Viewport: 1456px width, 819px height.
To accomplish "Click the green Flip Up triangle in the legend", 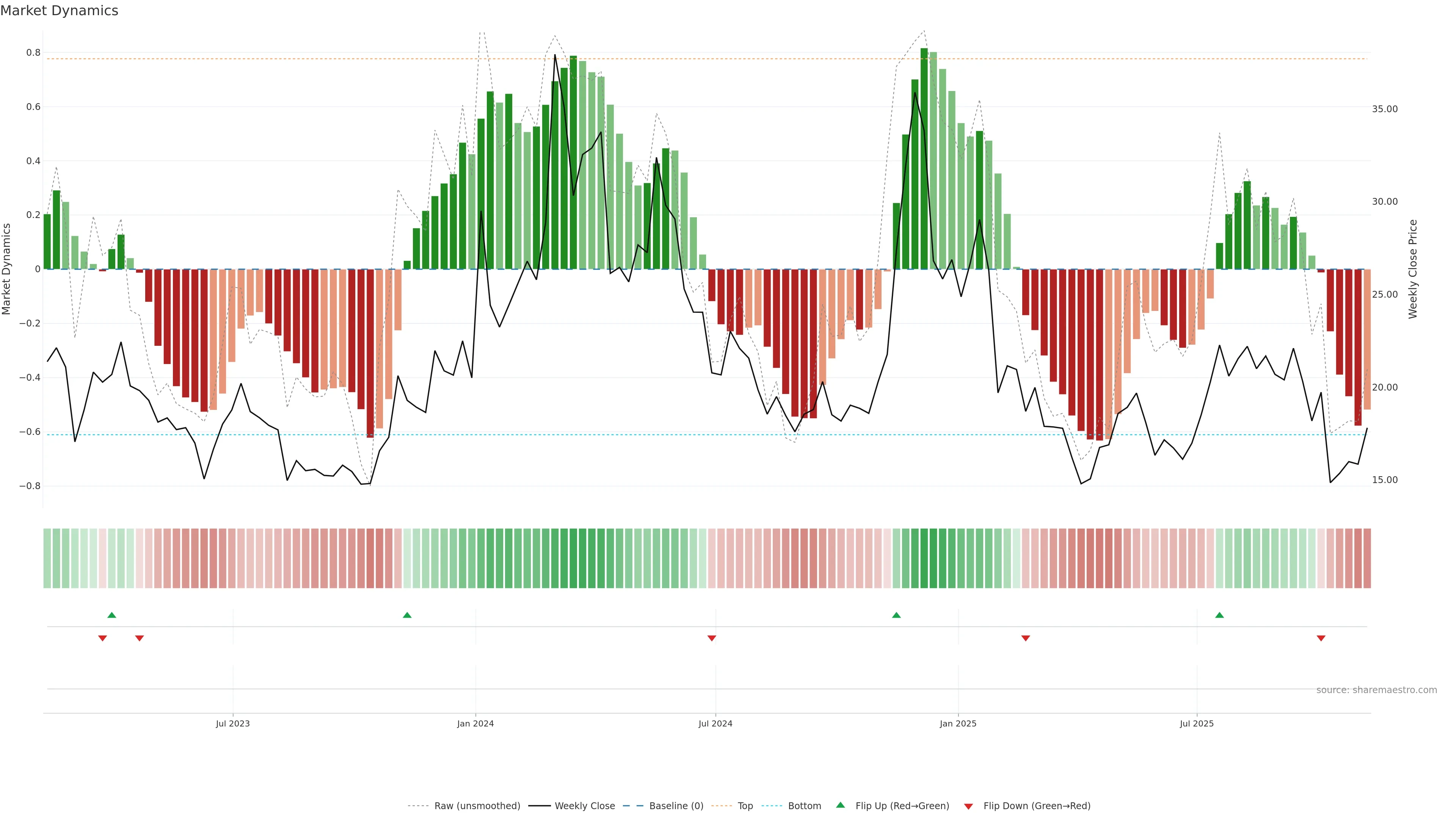I will click(x=841, y=805).
